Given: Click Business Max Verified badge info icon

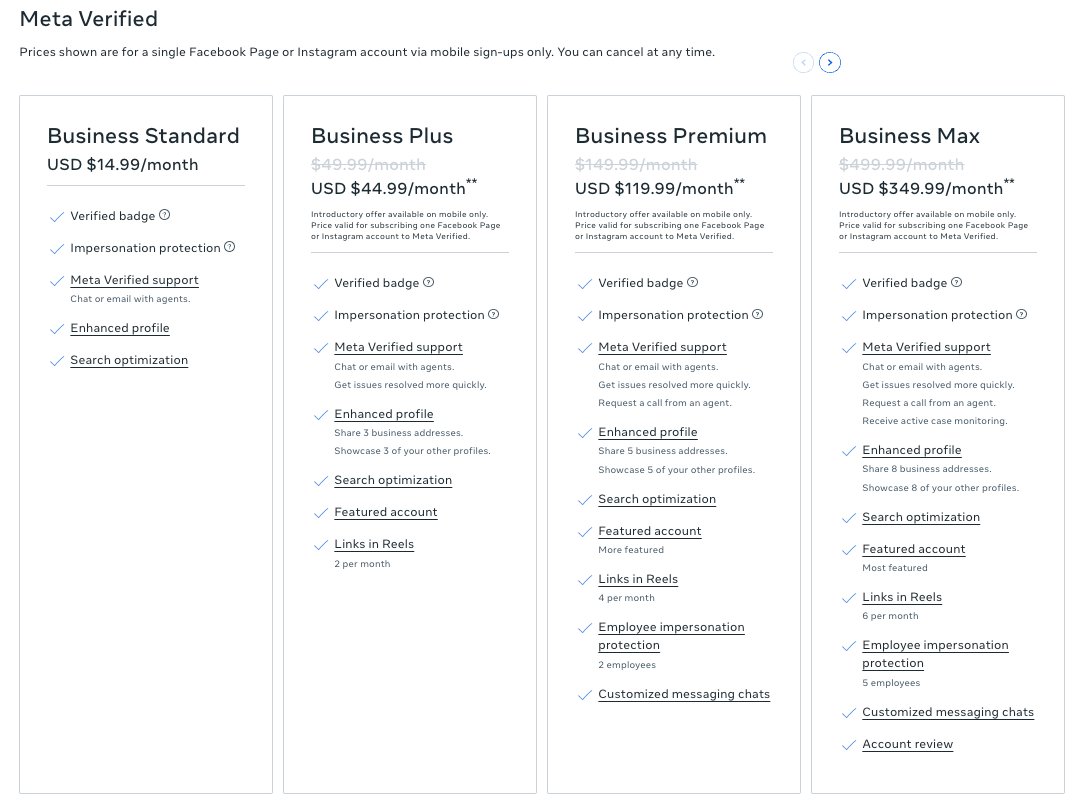Looking at the screenshot, I should point(957,282).
